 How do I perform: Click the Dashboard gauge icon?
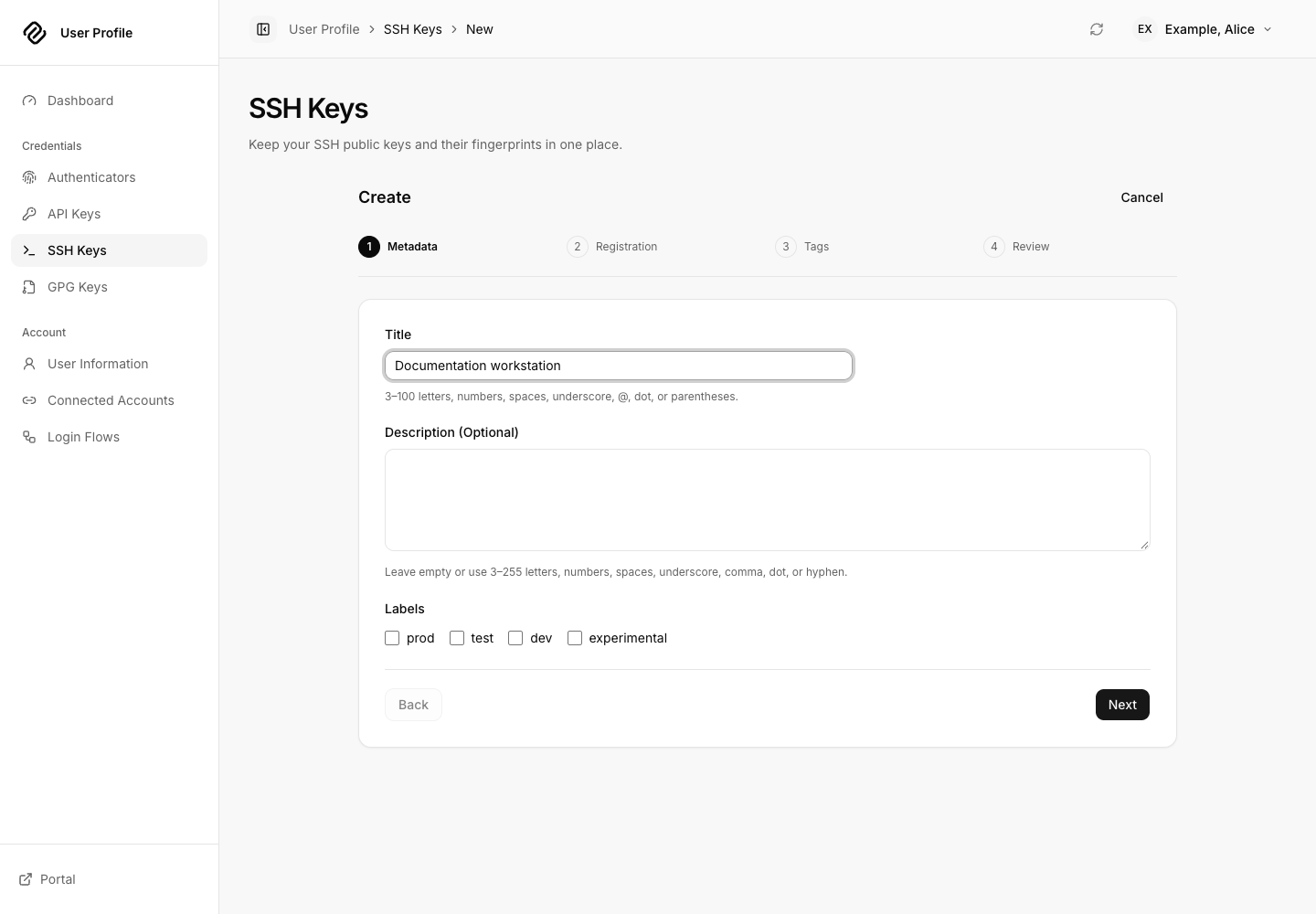coord(29,101)
